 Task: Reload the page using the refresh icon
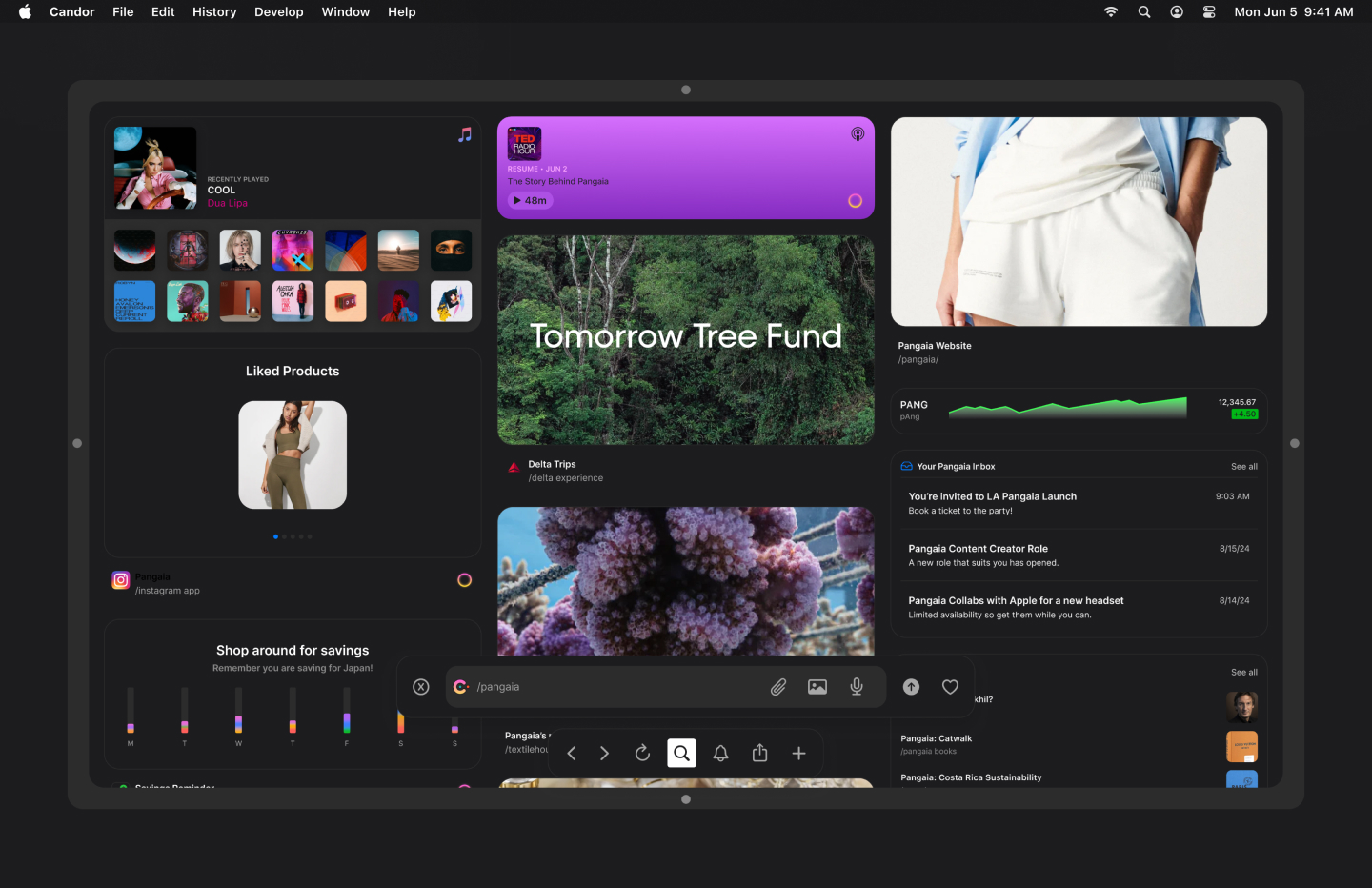click(643, 754)
